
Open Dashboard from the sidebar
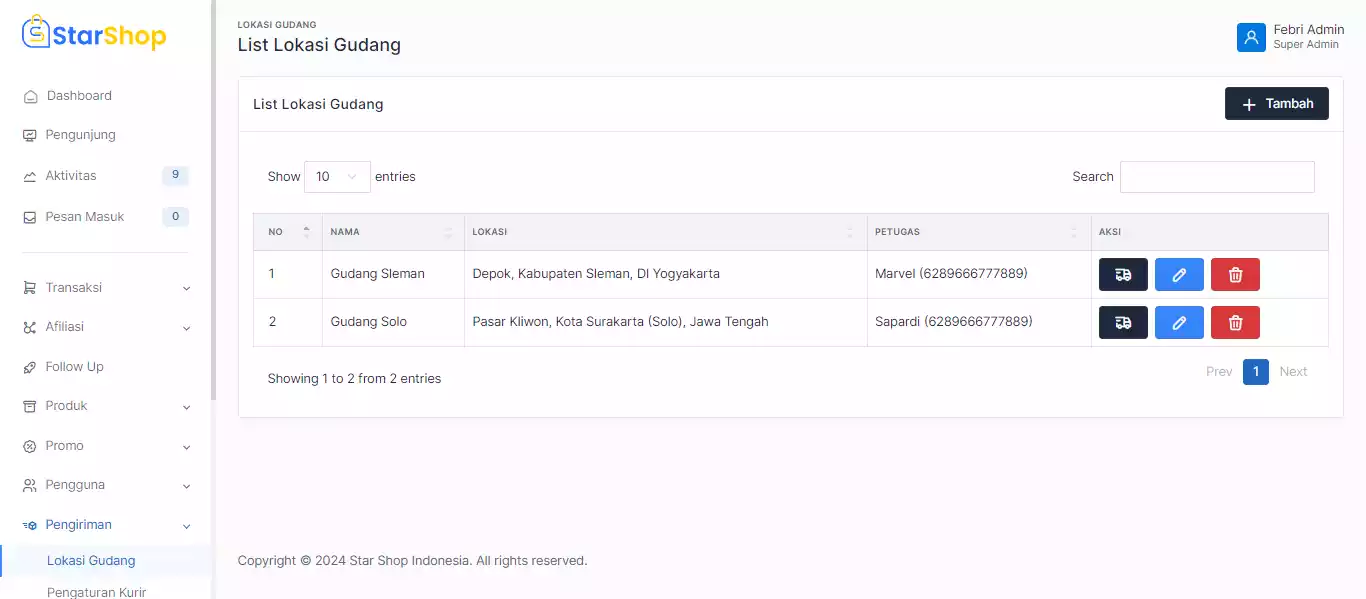(79, 96)
